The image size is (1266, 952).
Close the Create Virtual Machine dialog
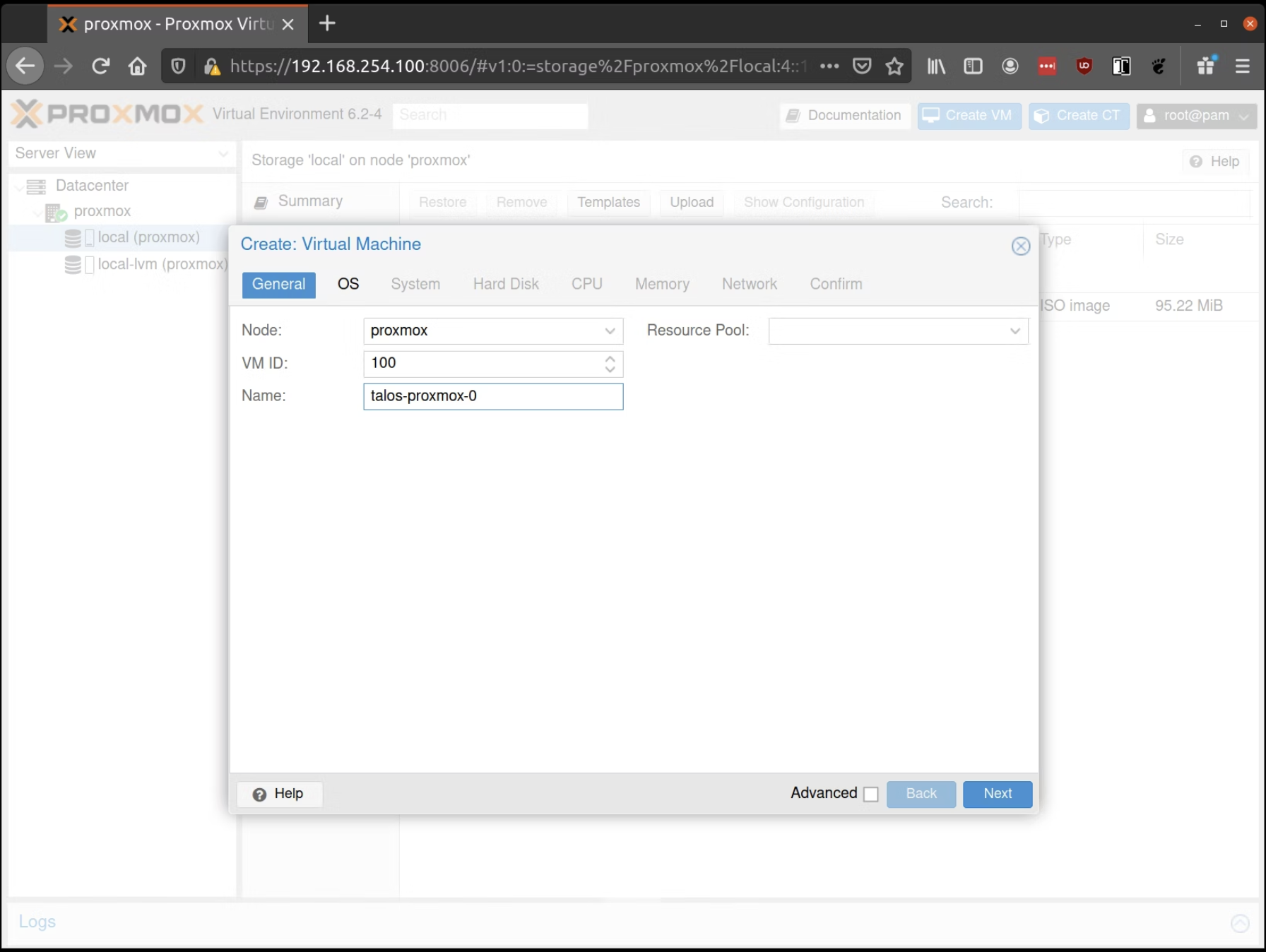pyautogui.click(x=1020, y=246)
